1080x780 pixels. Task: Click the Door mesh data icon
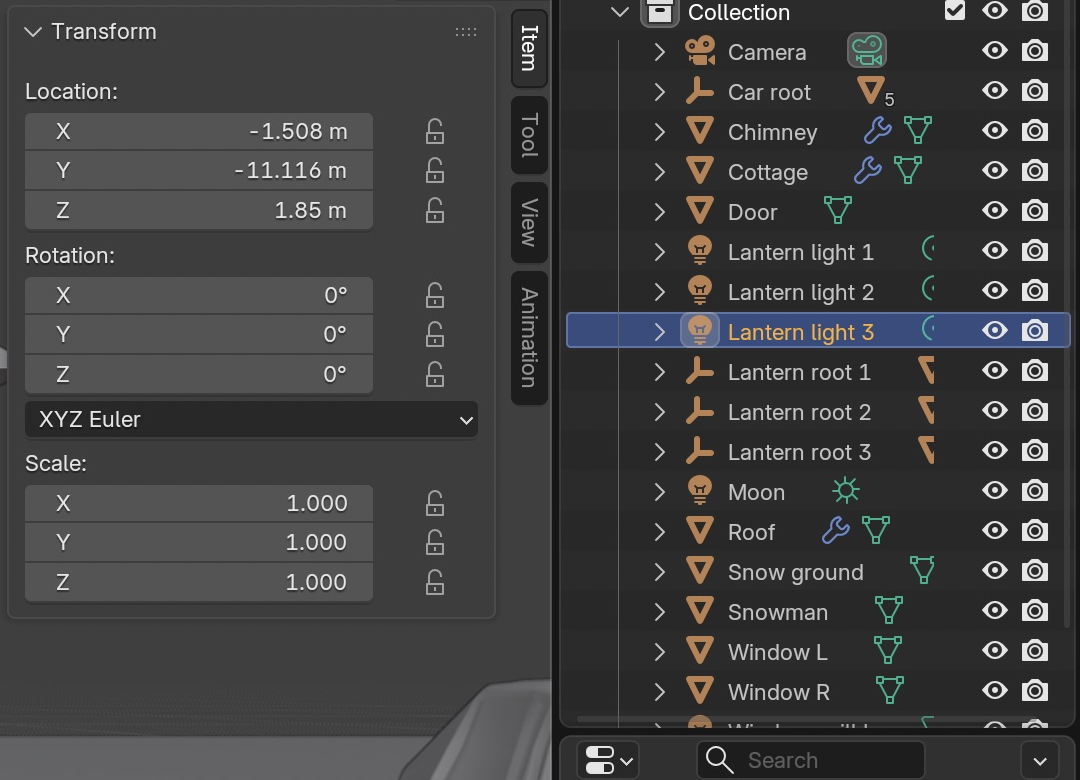pos(838,210)
